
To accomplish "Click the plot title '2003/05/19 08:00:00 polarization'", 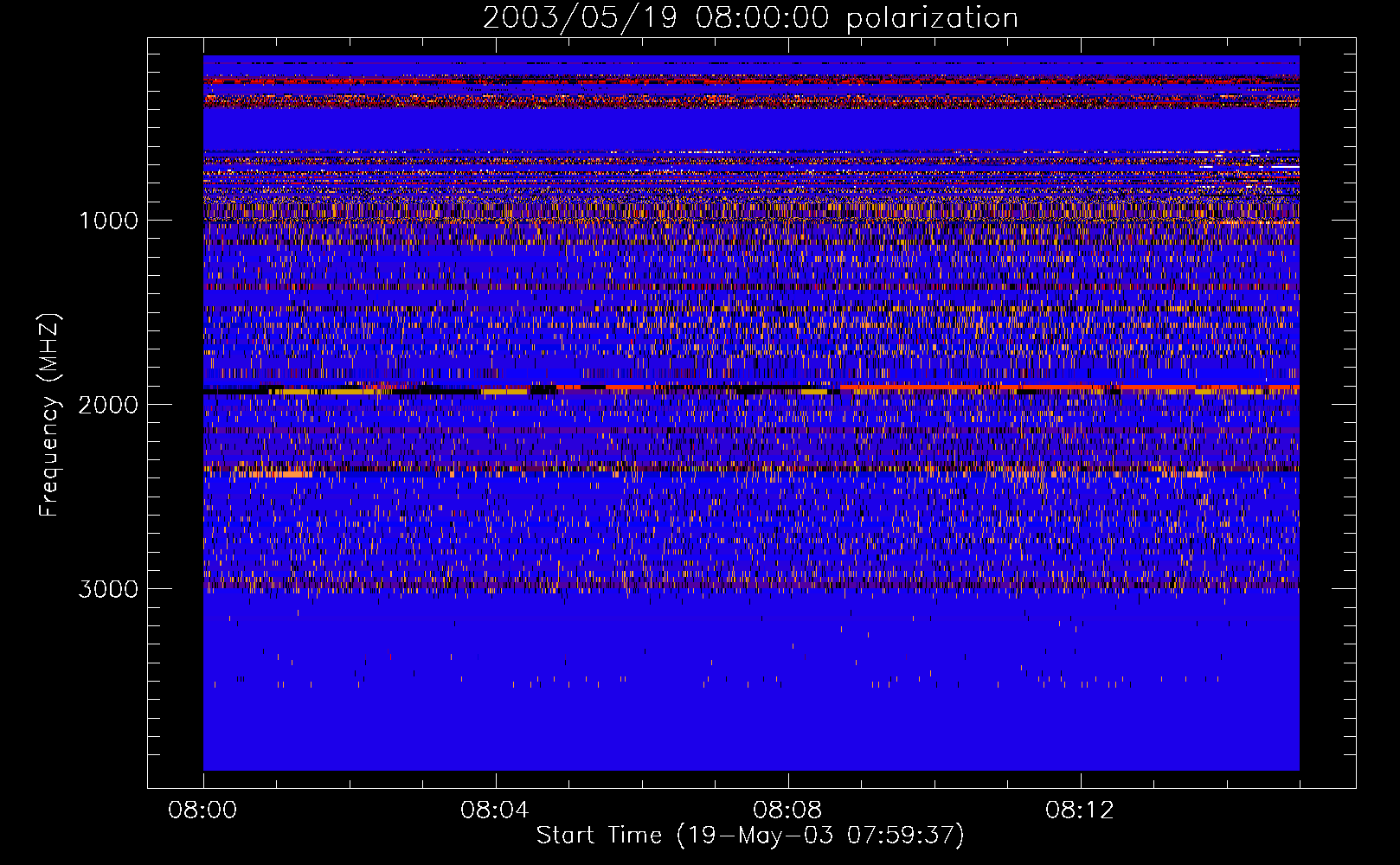I will point(750,18).
